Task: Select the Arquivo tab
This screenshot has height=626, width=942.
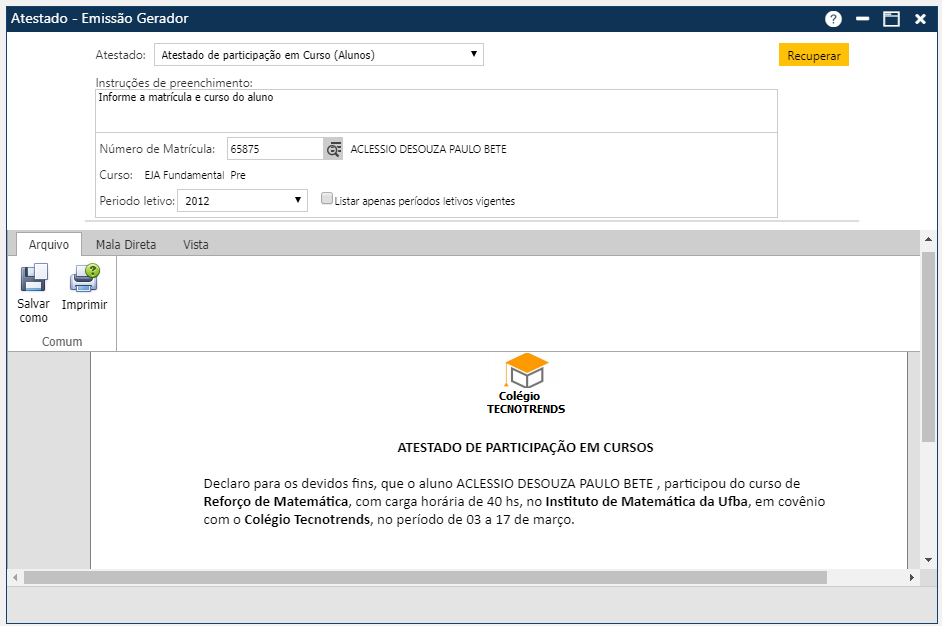Action: [x=48, y=244]
